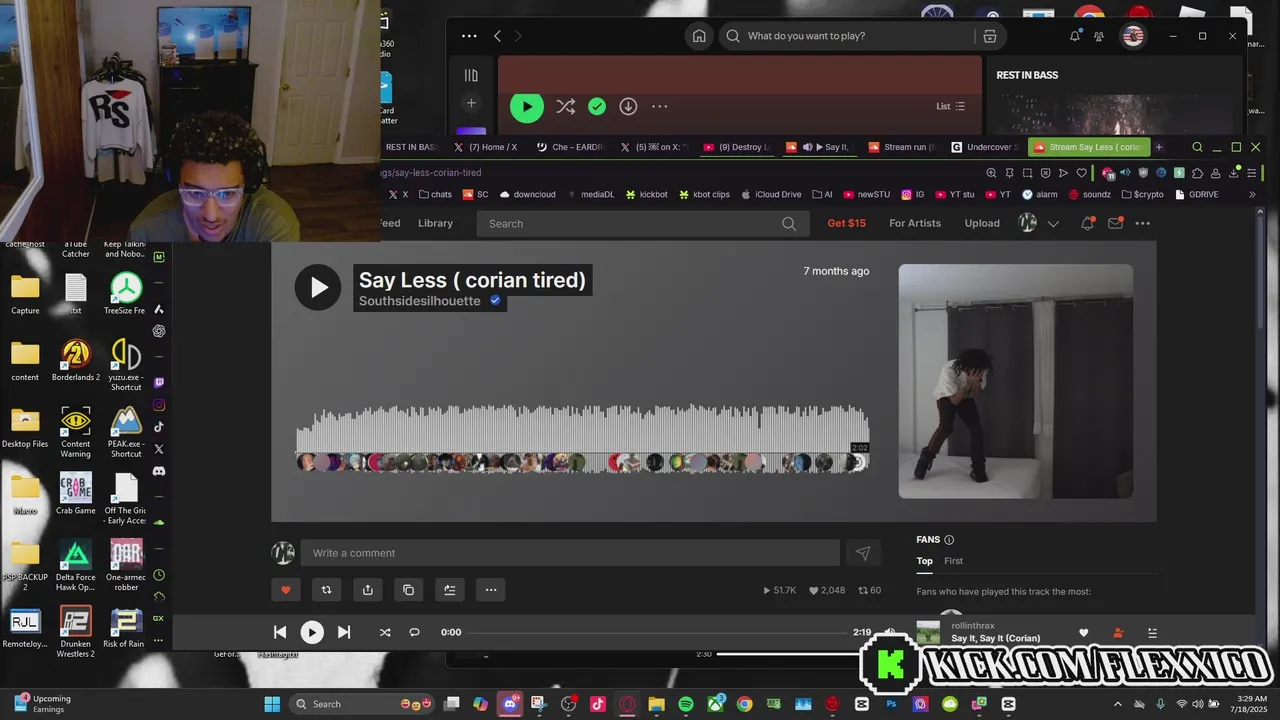Click the Fans info icon
Screen dimensions: 1280x720
pyautogui.click(x=949, y=540)
